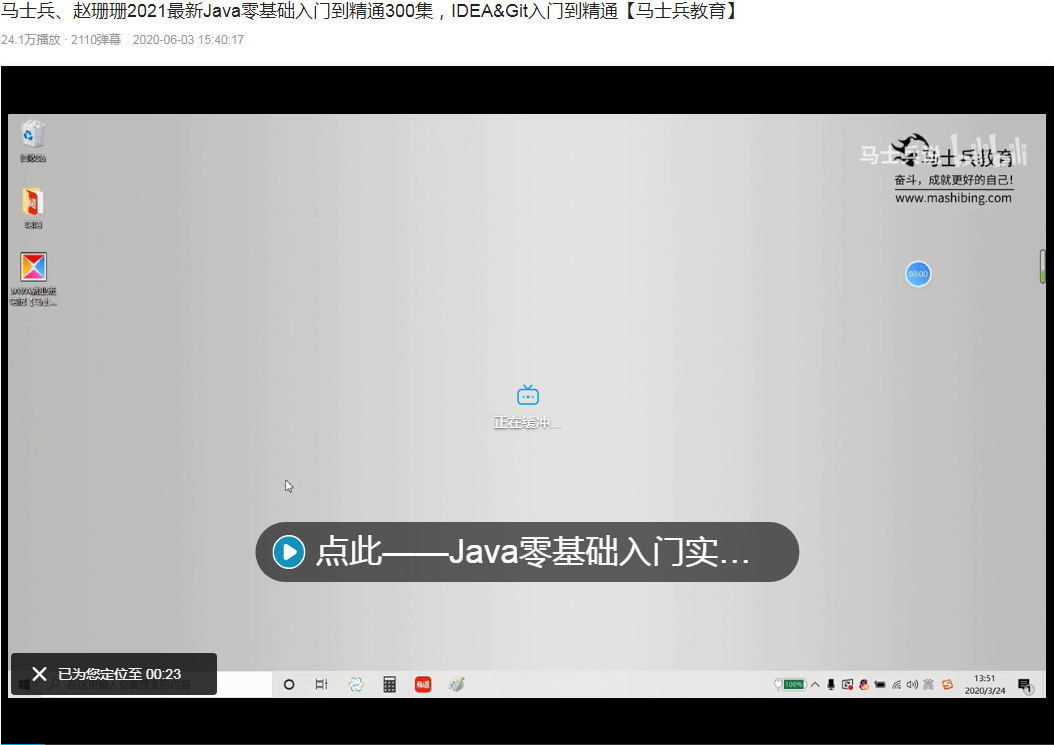1054x745 pixels.
Task: Open Task View in the taskbar
Action: [321, 684]
